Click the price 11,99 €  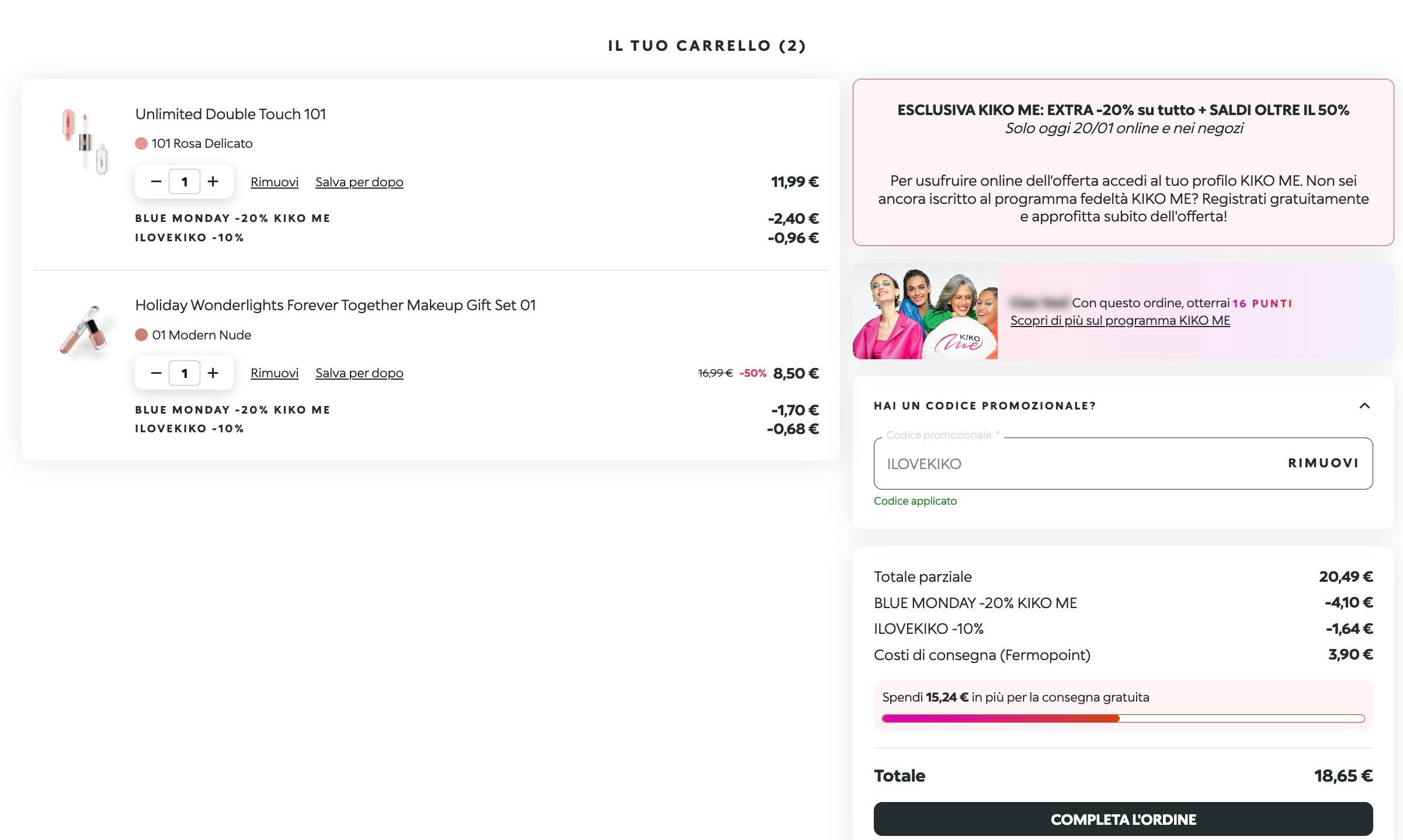(795, 182)
